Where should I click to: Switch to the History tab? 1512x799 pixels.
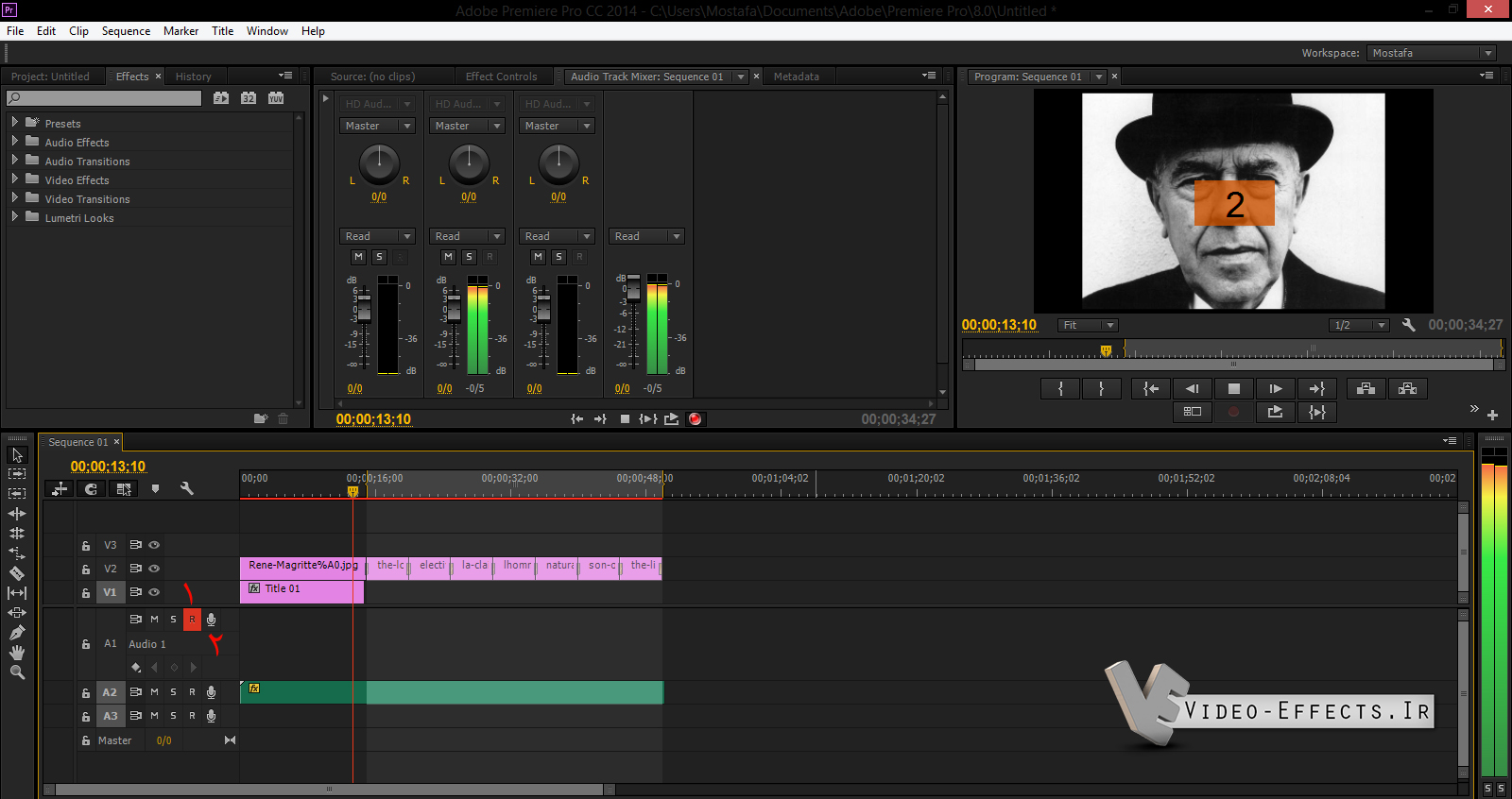pyautogui.click(x=193, y=76)
